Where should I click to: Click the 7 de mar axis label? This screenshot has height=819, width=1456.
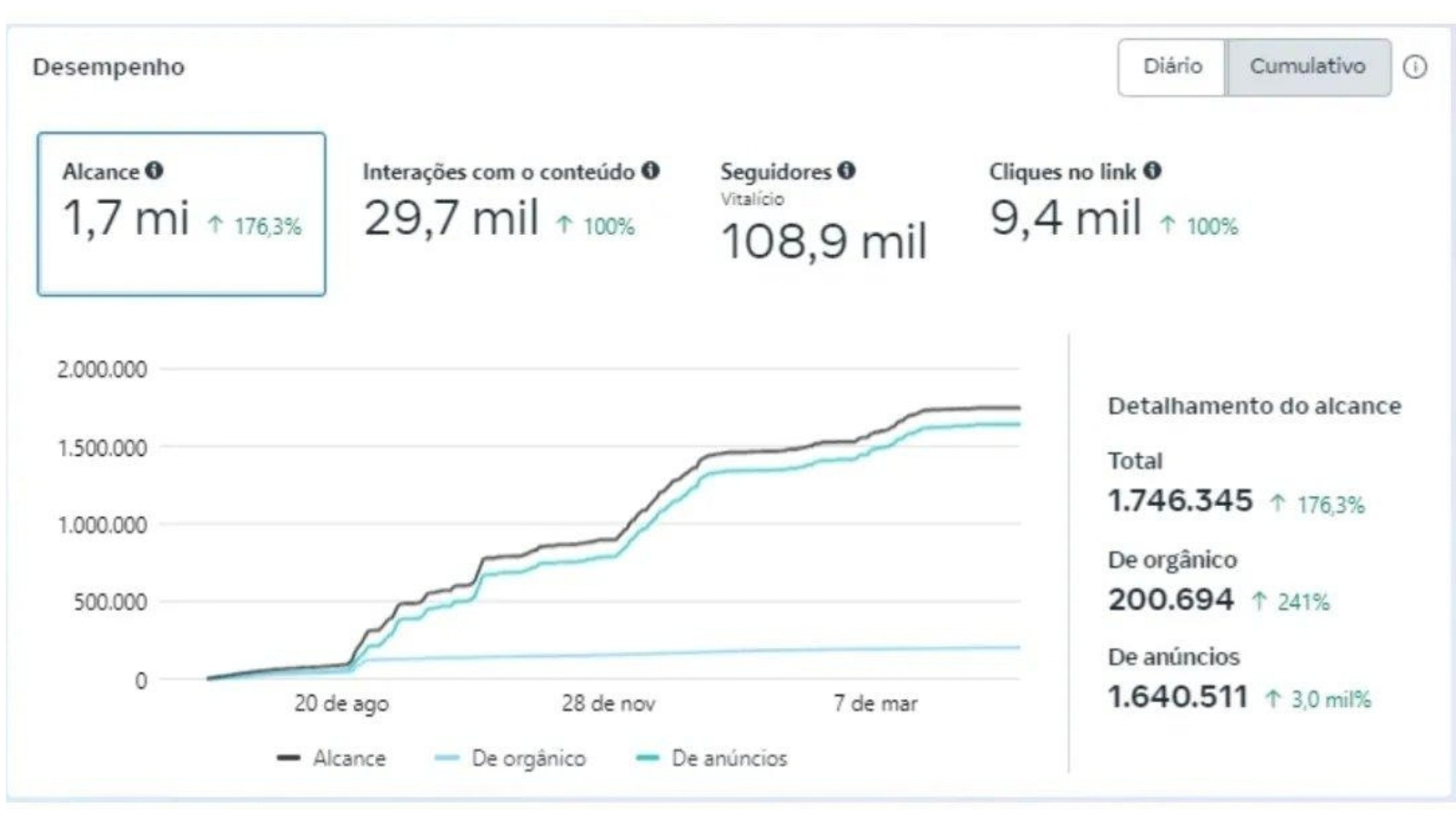pyautogui.click(x=875, y=703)
